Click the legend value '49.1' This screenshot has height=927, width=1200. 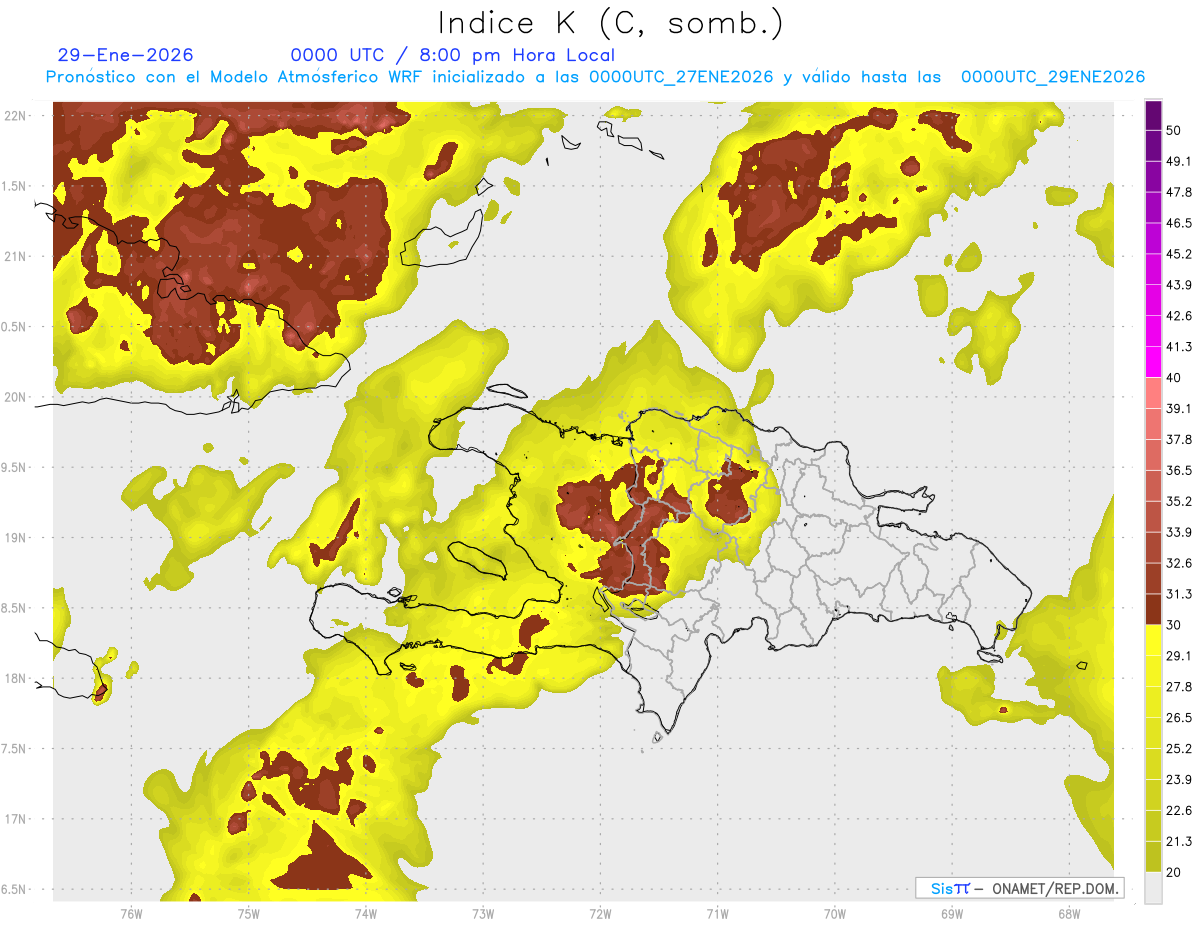point(1179,161)
